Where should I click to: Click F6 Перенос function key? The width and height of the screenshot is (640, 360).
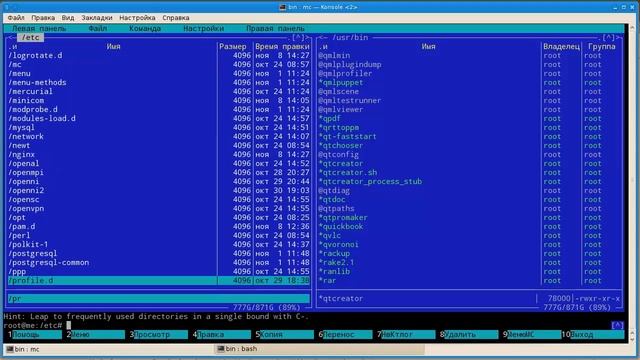click(x=345, y=334)
